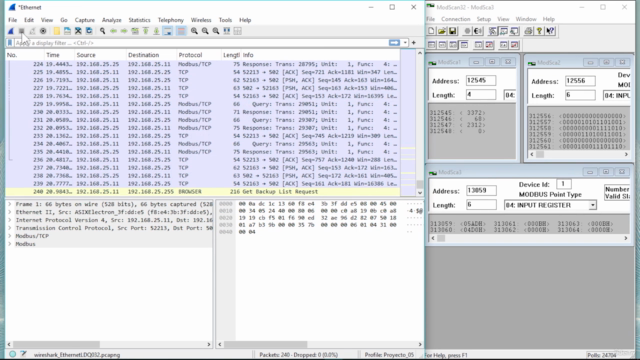Click the Length field in ModSca3

481,205
